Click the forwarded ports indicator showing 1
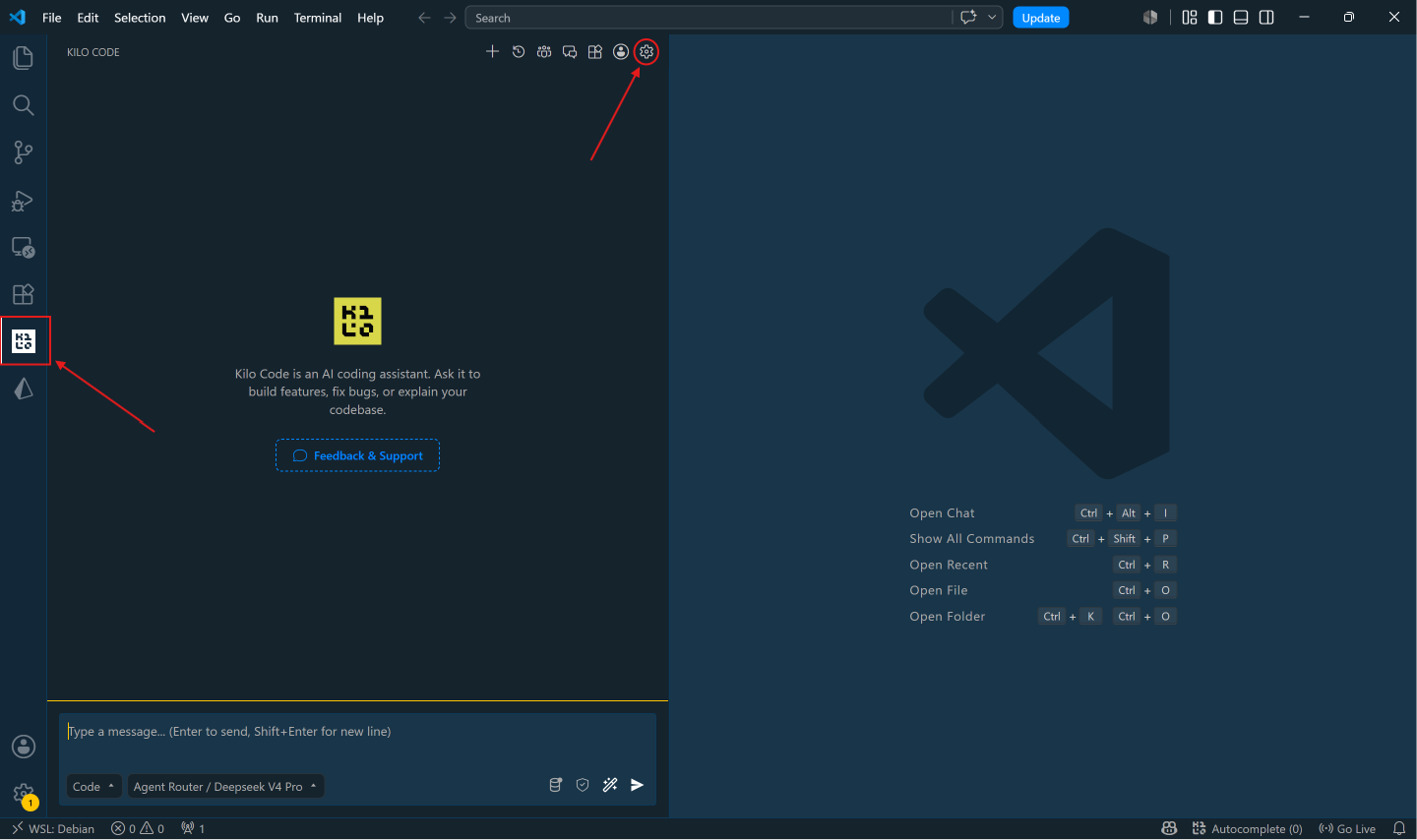Image resolution: width=1417 pixels, height=840 pixels. [x=193, y=829]
